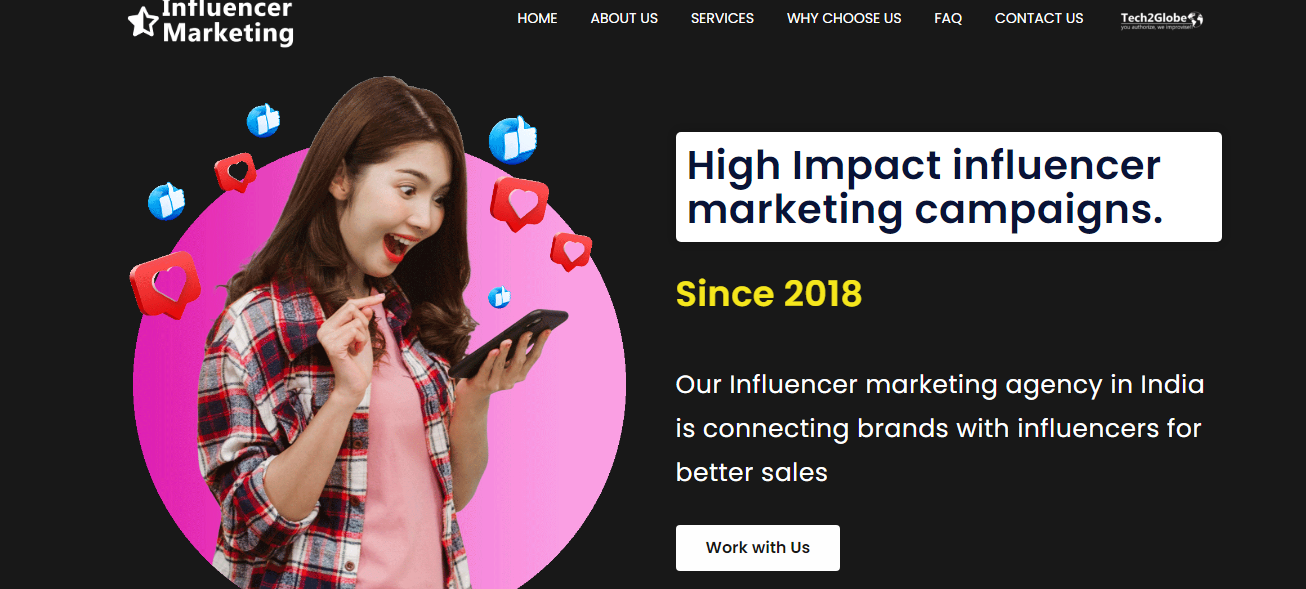Click the star icon in Influencer Marketing logo
Viewport: 1306px width, 589px height.
click(144, 20)
